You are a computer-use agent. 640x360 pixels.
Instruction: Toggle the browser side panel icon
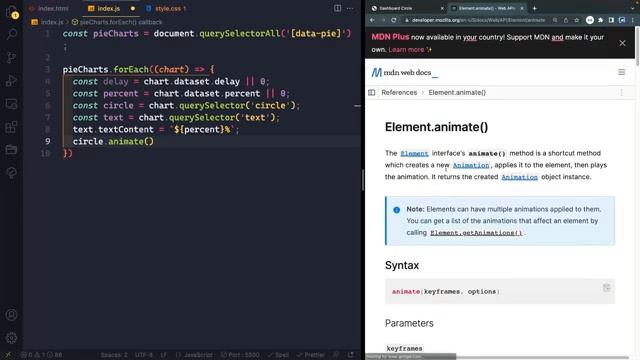point(611,20)
